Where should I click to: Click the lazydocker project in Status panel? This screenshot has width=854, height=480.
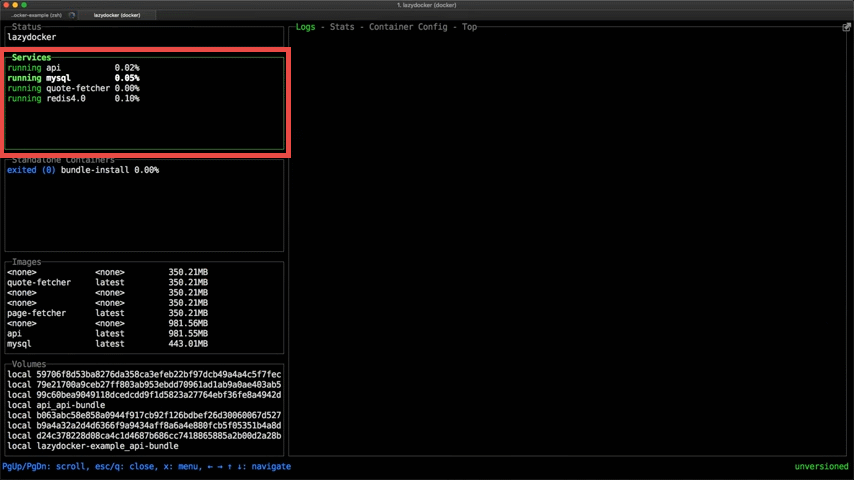point(32,37)
